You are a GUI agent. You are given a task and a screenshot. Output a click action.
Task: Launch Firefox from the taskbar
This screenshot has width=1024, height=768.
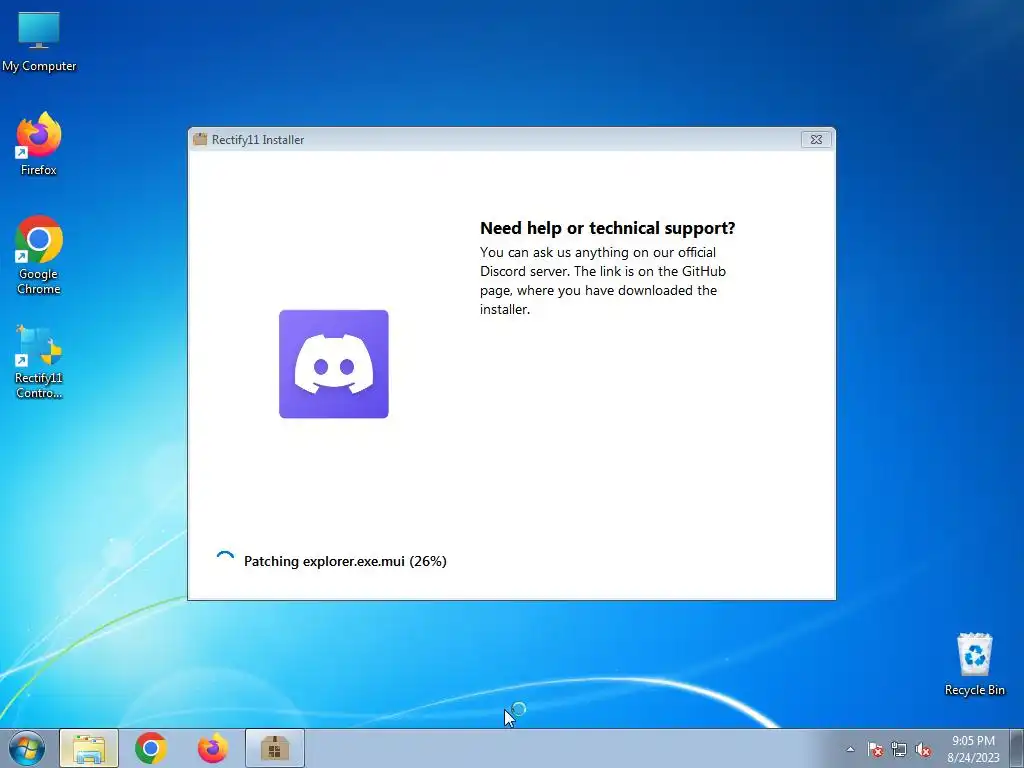(x=213, y=748)
